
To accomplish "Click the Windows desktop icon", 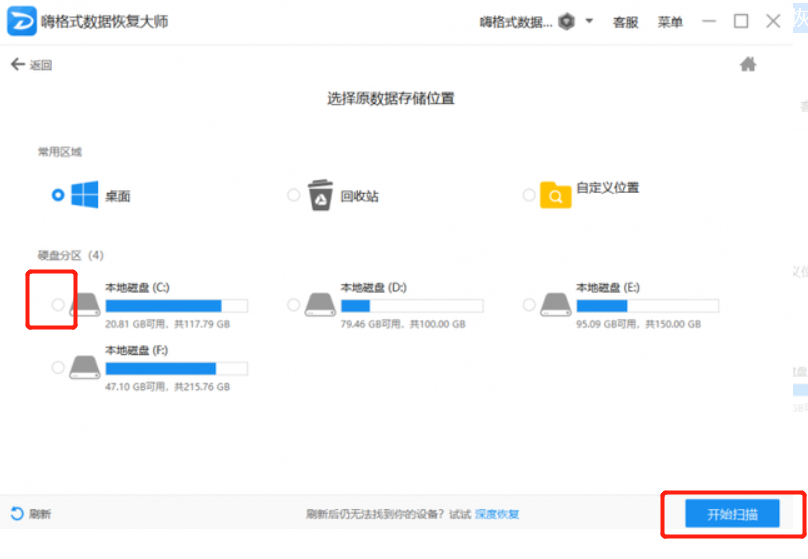I will click(x=83, y=195).
